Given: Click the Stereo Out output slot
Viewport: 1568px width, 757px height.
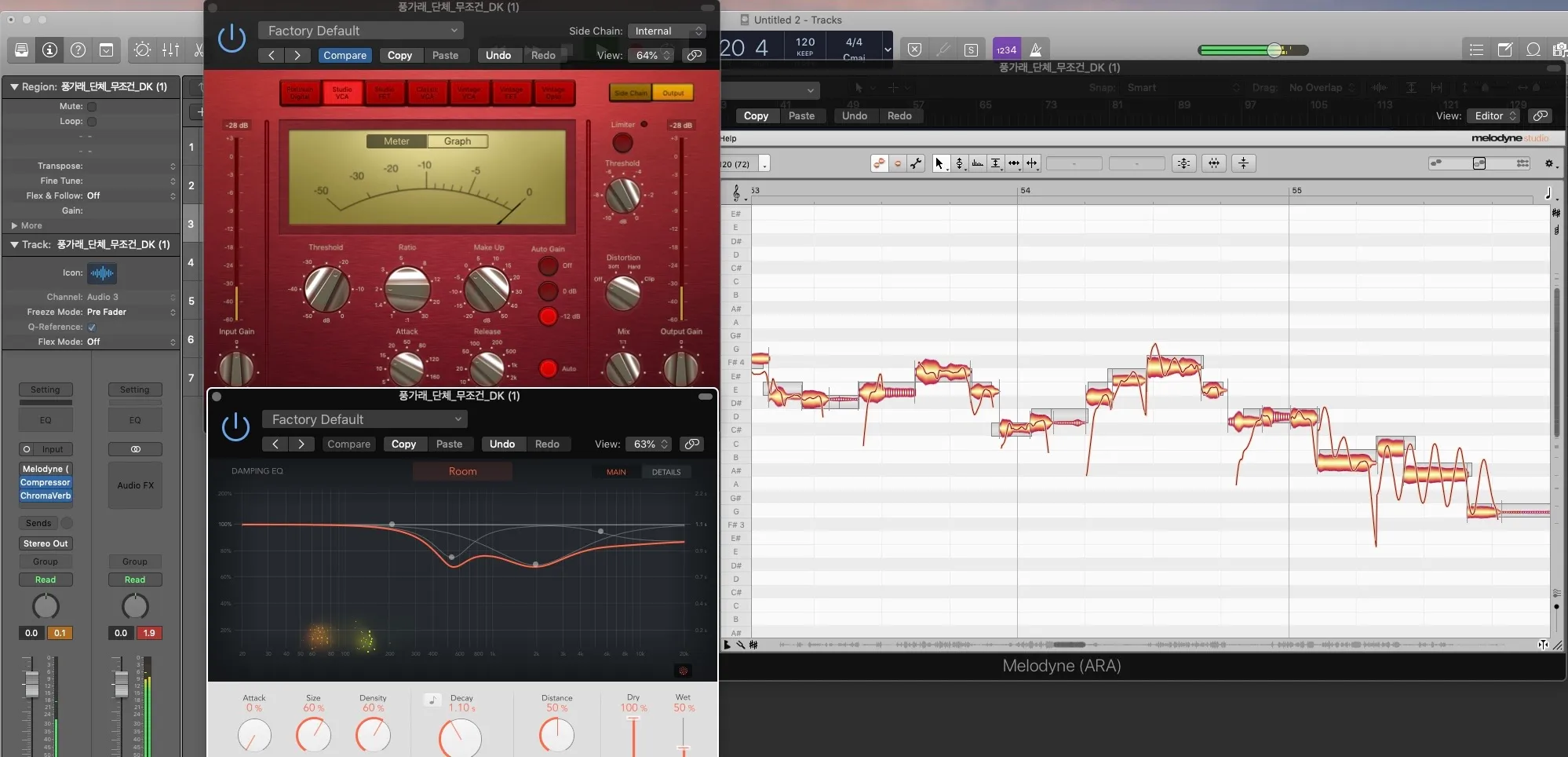Looking at the screenshot, I should pos(46,543).
